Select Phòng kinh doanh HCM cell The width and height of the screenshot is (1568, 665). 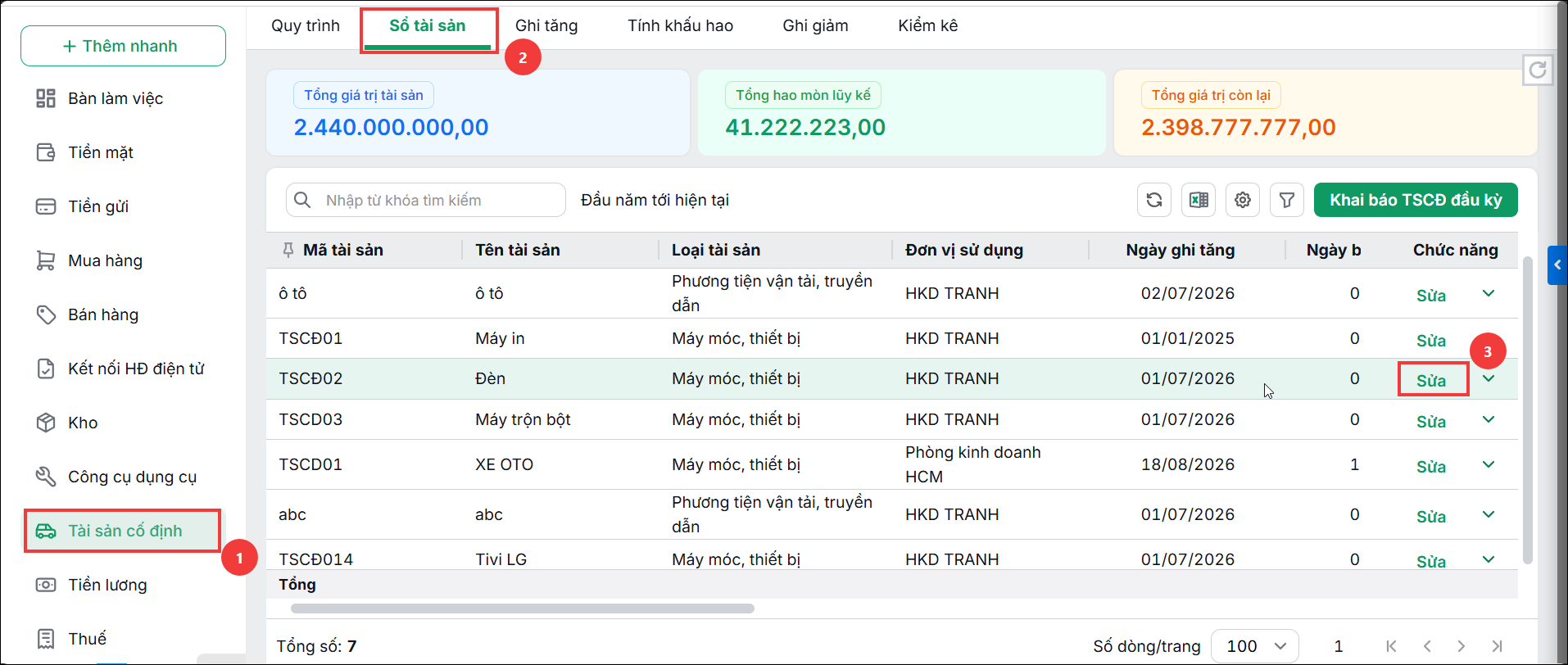(x=973, y=464)
